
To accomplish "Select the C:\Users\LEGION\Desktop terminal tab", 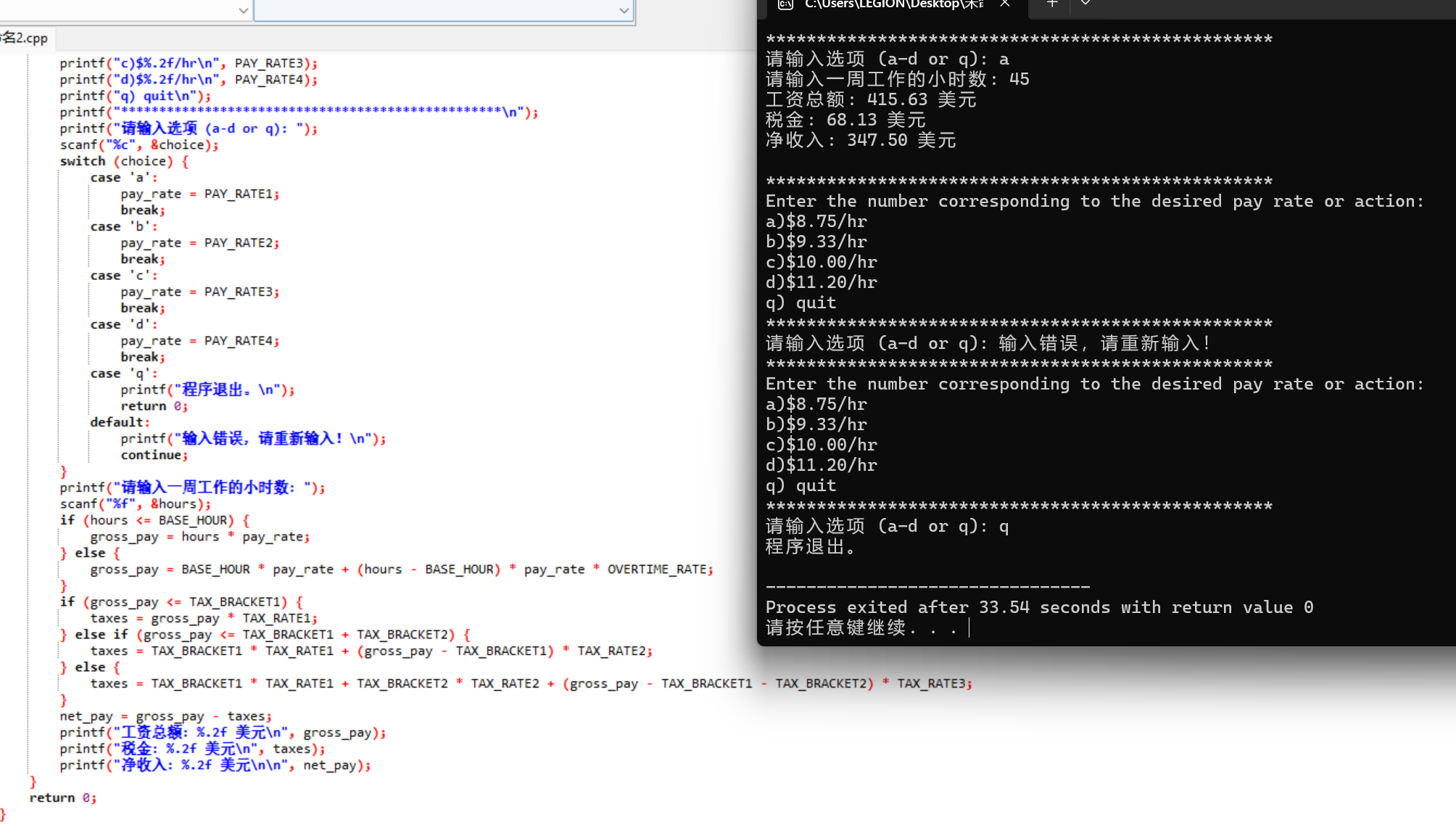I will coord(893,4).
